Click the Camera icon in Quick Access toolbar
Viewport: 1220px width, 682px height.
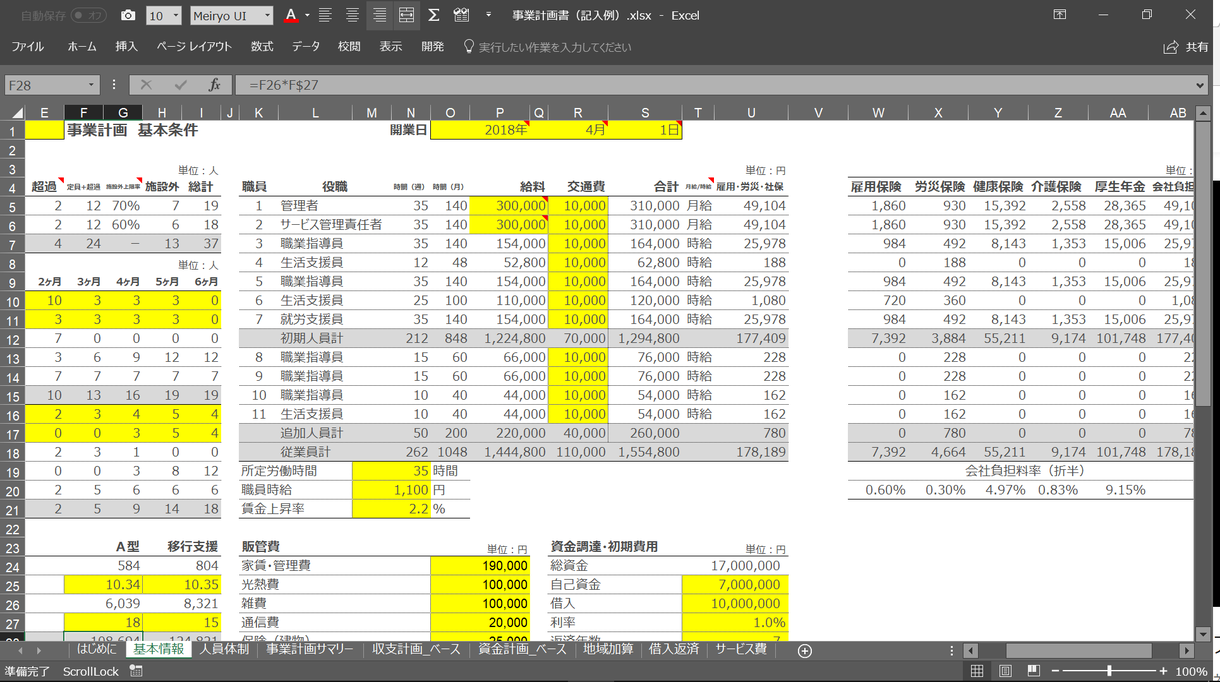tap(128, 16)
